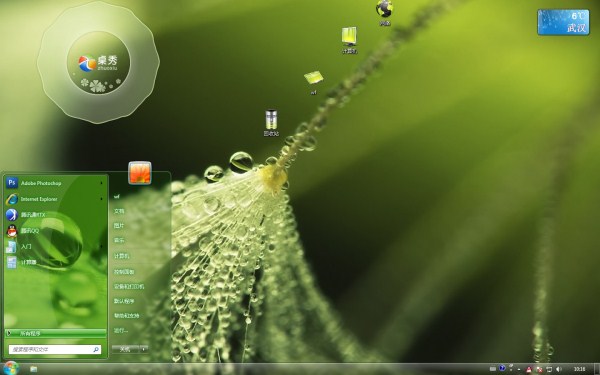Expand the Adobe Photoshop jump list arrow
This screenshot has height=375, width=600.
click(101, 183)
